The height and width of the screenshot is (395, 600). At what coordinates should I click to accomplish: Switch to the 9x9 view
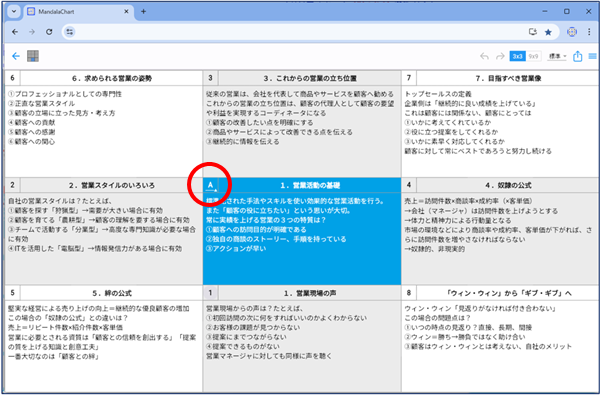pyautogui.click(x=533, y=56)
